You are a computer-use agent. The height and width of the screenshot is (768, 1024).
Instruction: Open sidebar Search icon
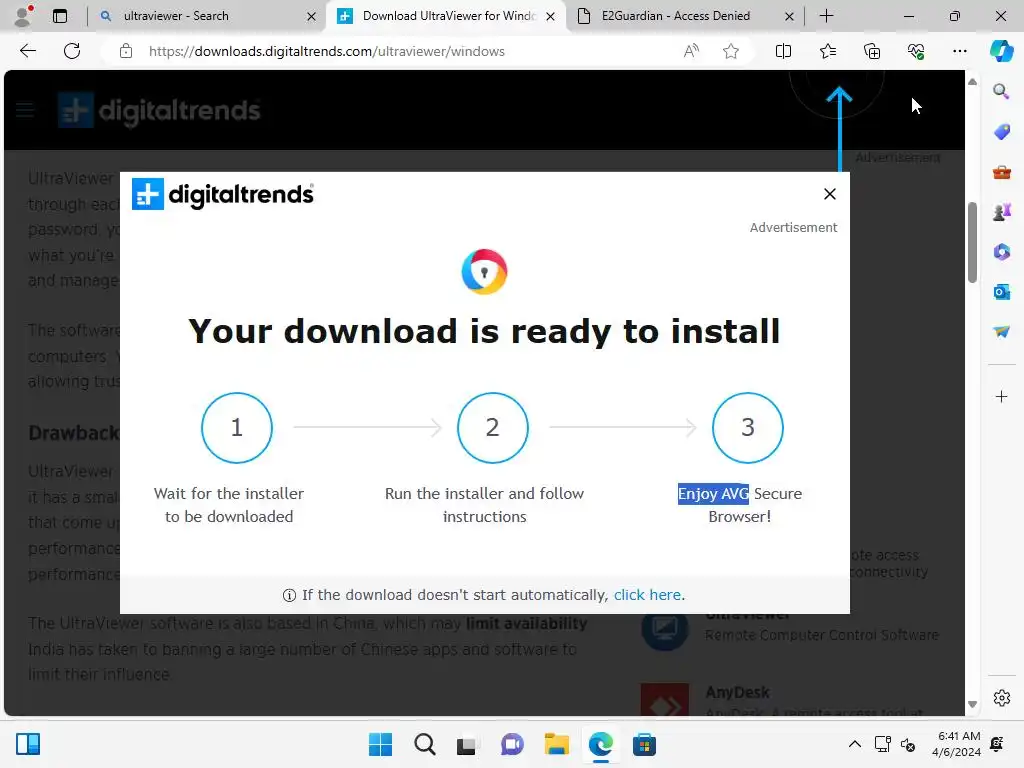(1001, 91)
